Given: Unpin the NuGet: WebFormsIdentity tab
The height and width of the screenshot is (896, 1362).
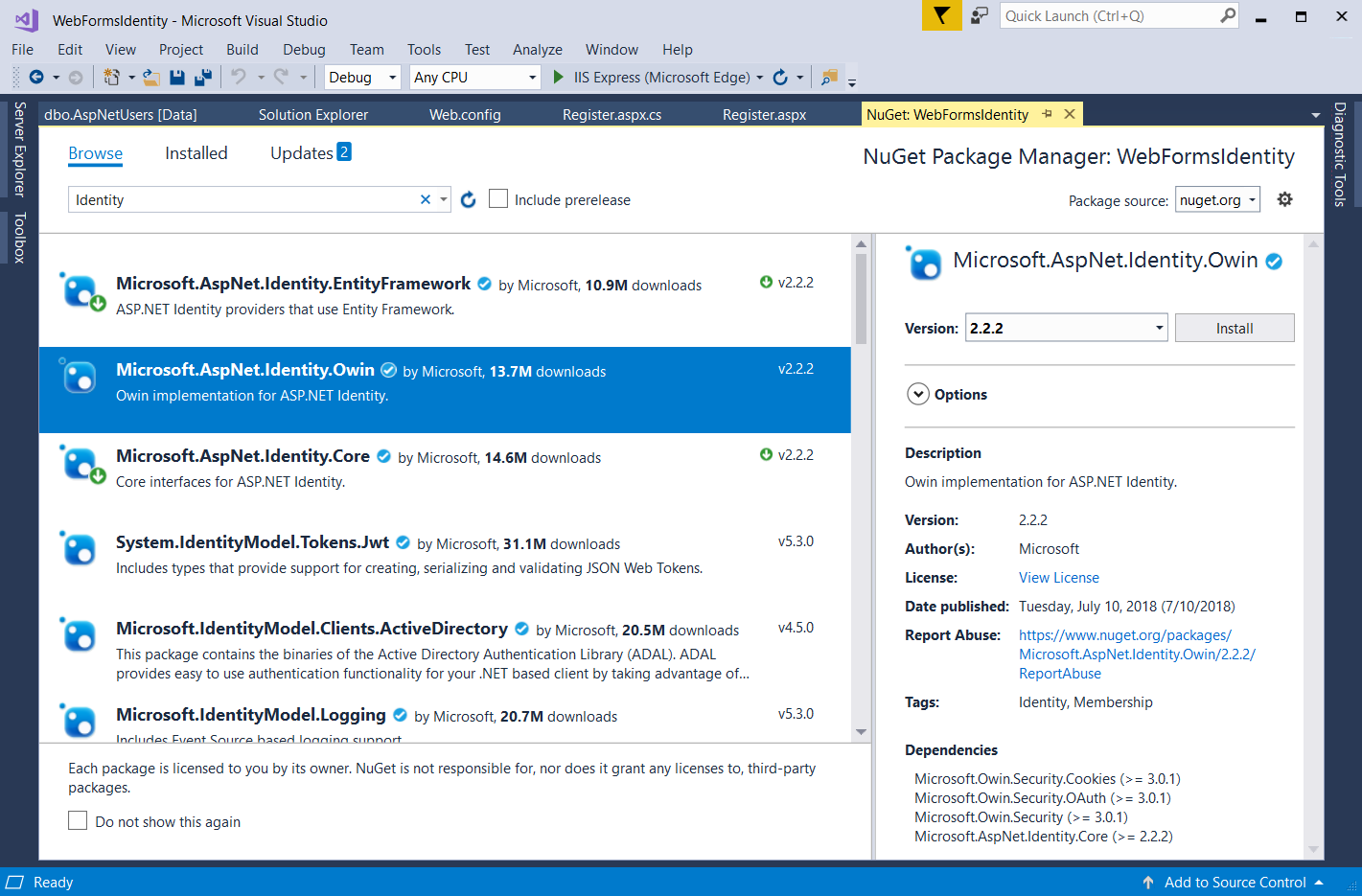Looking at the screenshot, I should coord(1048,113).
